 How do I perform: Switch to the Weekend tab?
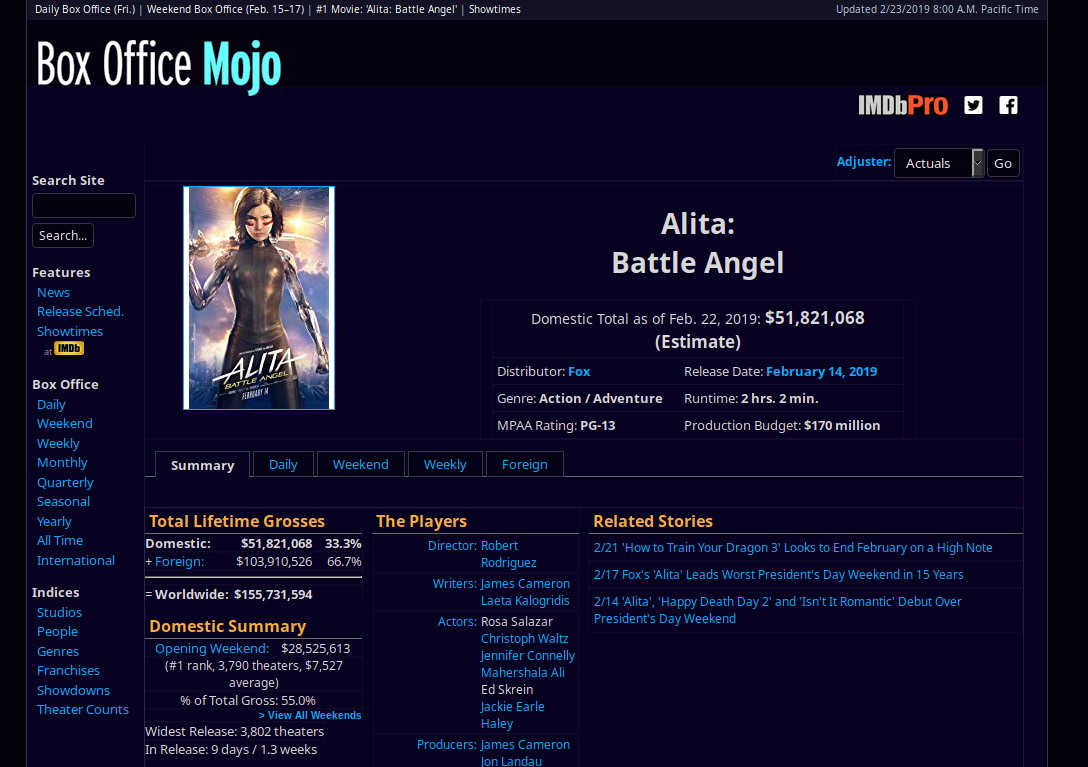pyautogui.click(x=360, y=464)
